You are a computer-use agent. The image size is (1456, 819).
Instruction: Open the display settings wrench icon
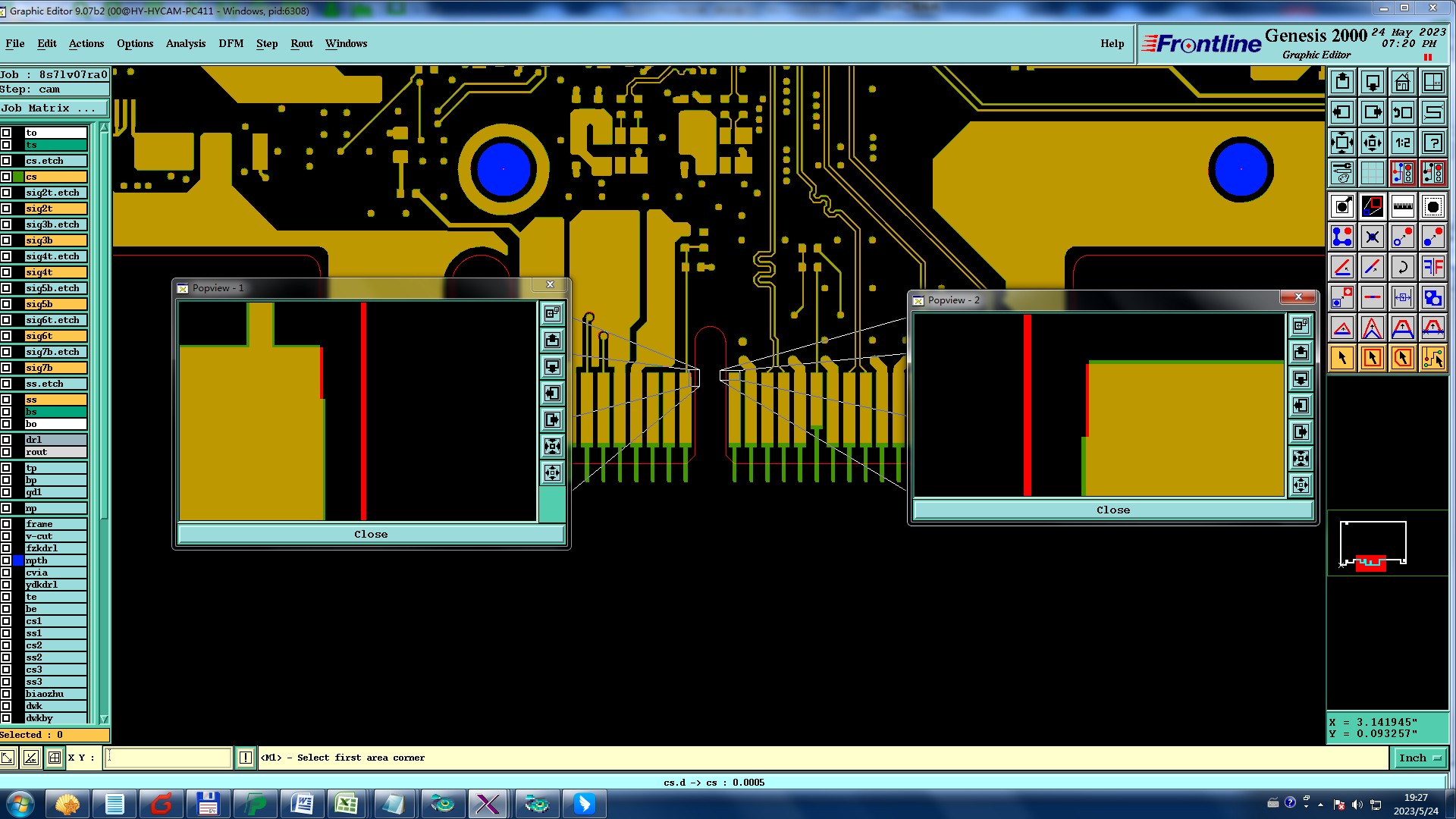click(1342, 173)
